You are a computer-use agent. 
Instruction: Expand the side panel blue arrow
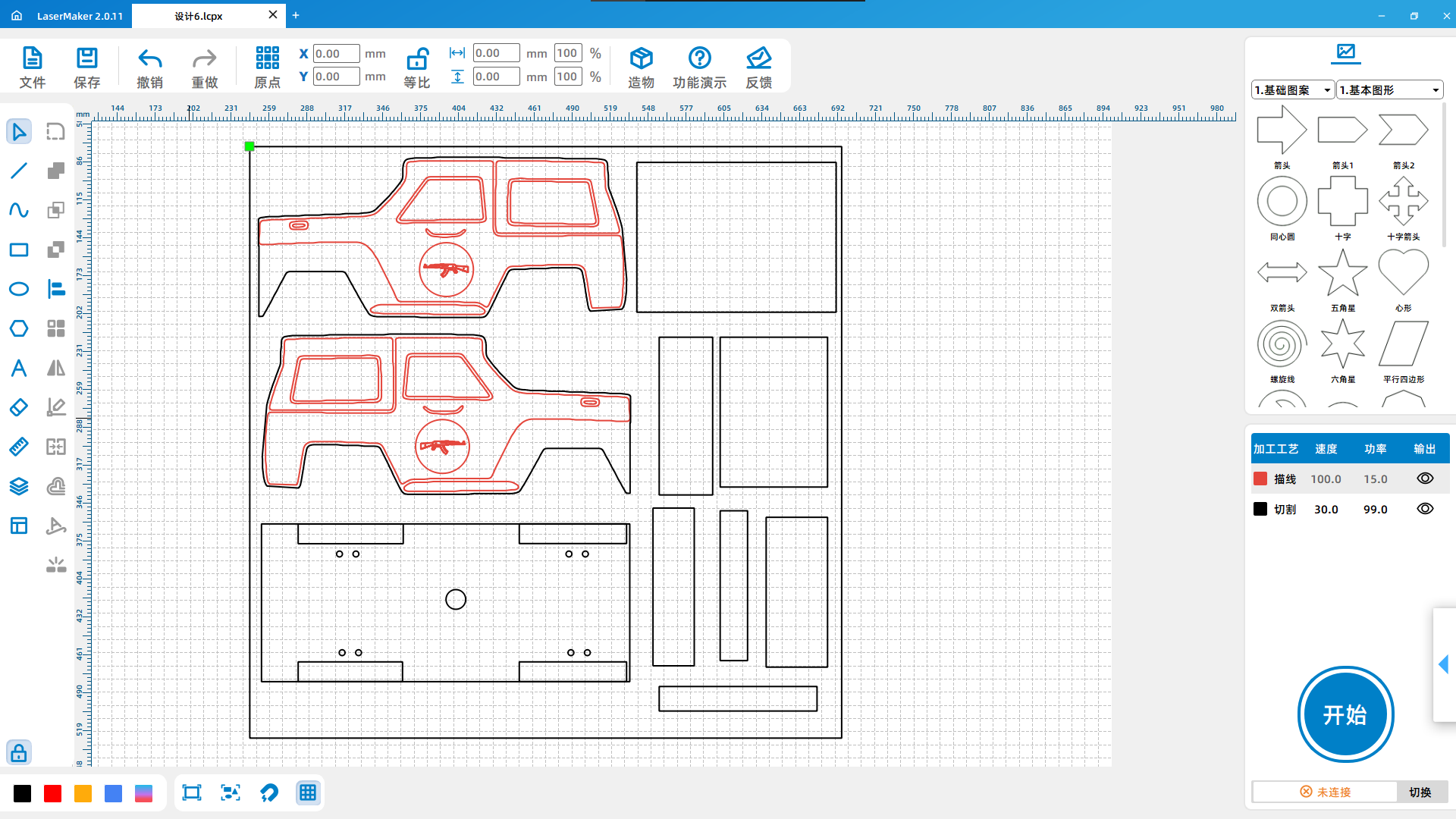(1443, 665)
